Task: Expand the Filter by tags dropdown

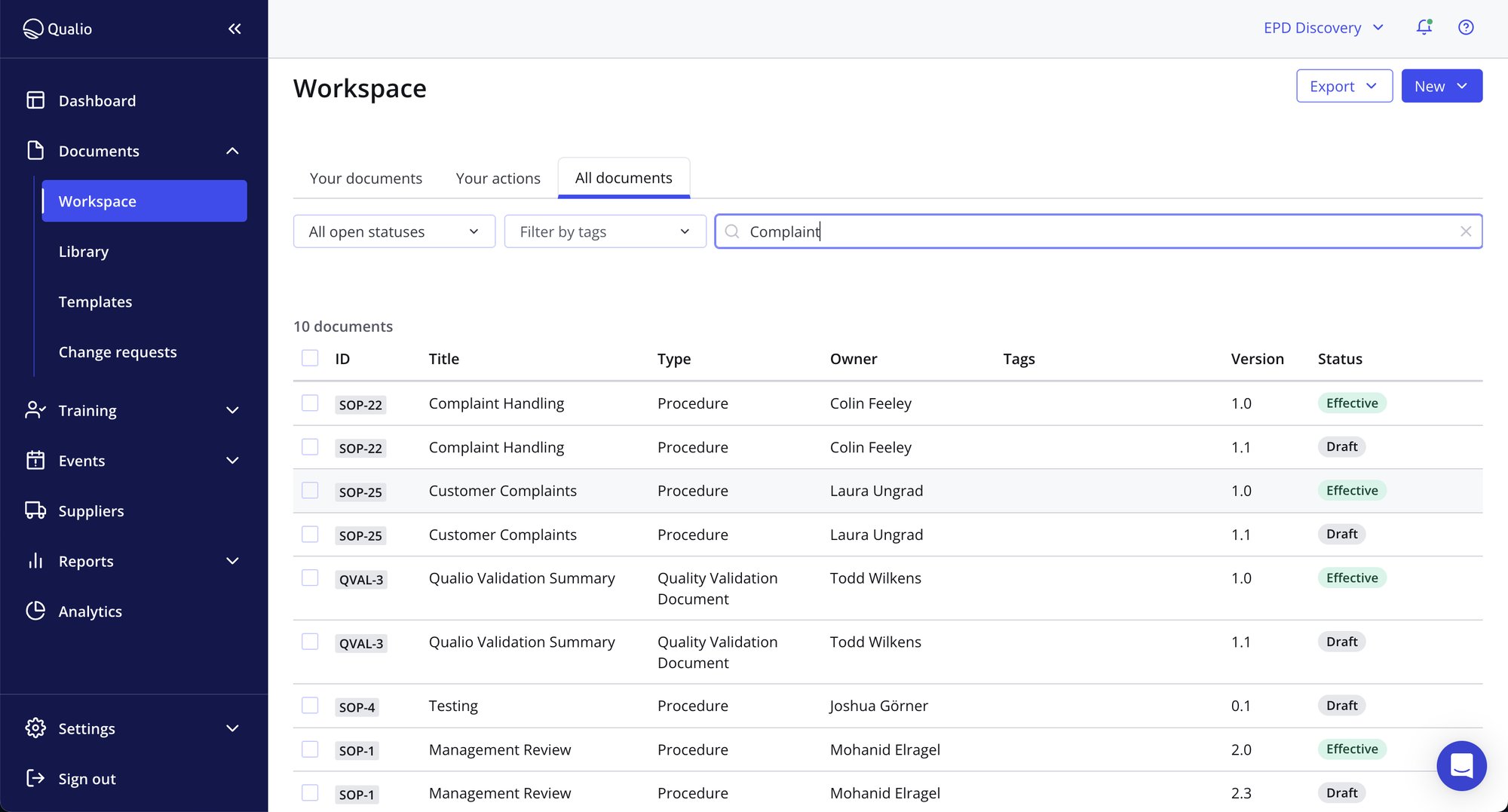Action: (605, 231)
